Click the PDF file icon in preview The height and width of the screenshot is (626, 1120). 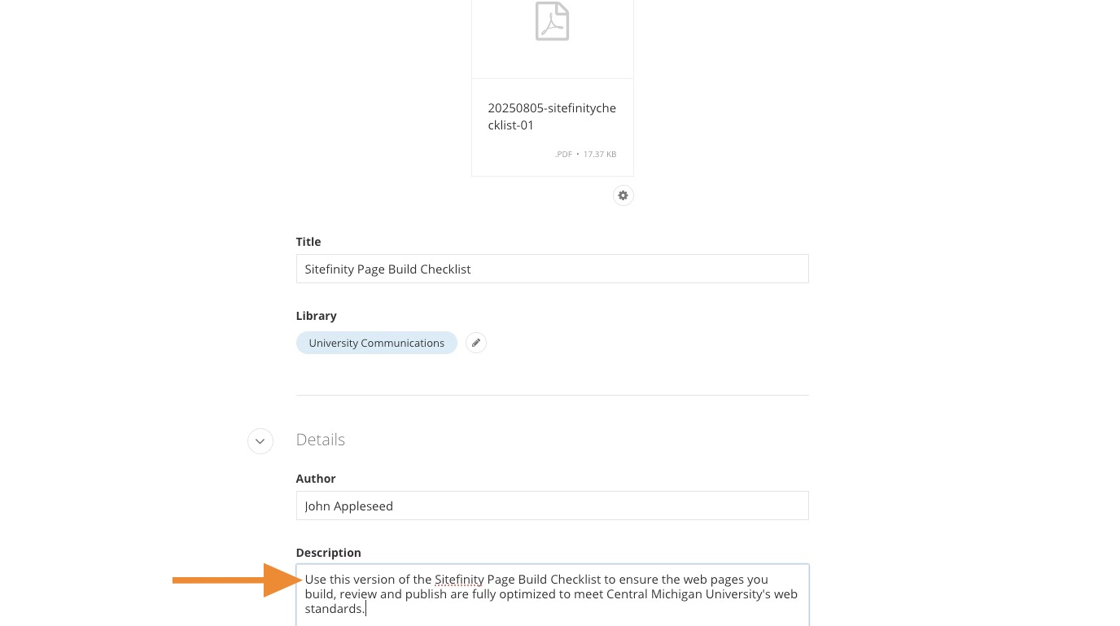(x=552, y=21)
